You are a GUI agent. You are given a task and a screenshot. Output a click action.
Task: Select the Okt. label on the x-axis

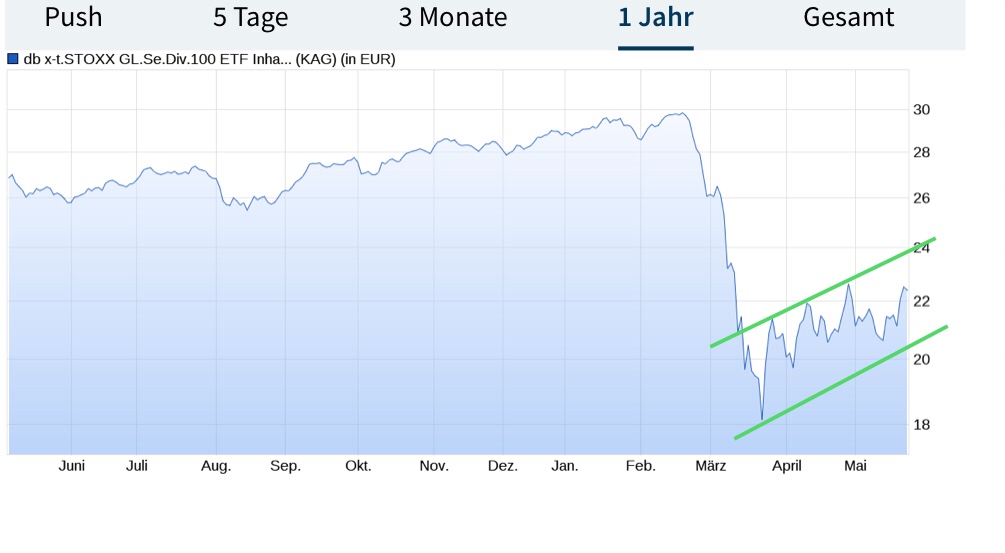(x=358, y=466)
